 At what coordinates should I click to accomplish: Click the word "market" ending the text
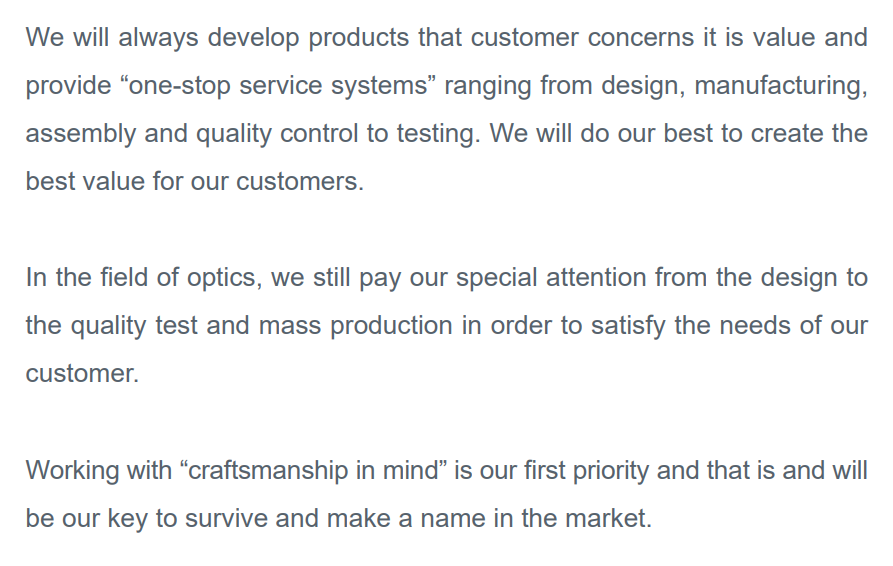click(x=610, y=518)
